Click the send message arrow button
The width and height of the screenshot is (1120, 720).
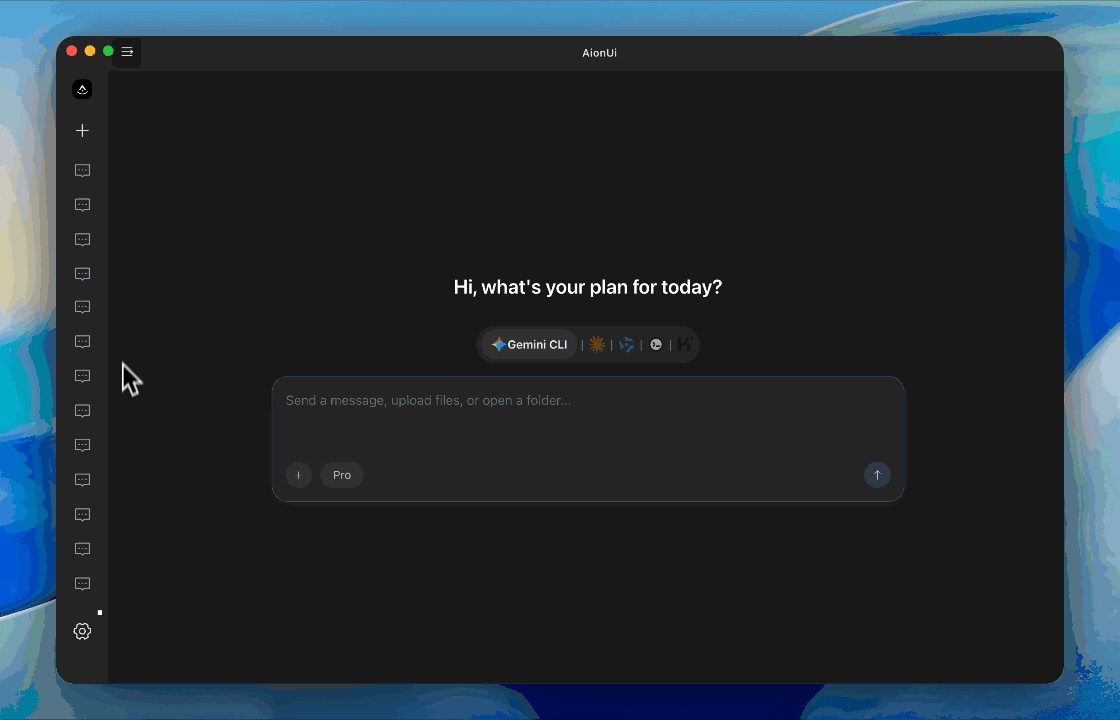tap(877, 475)
